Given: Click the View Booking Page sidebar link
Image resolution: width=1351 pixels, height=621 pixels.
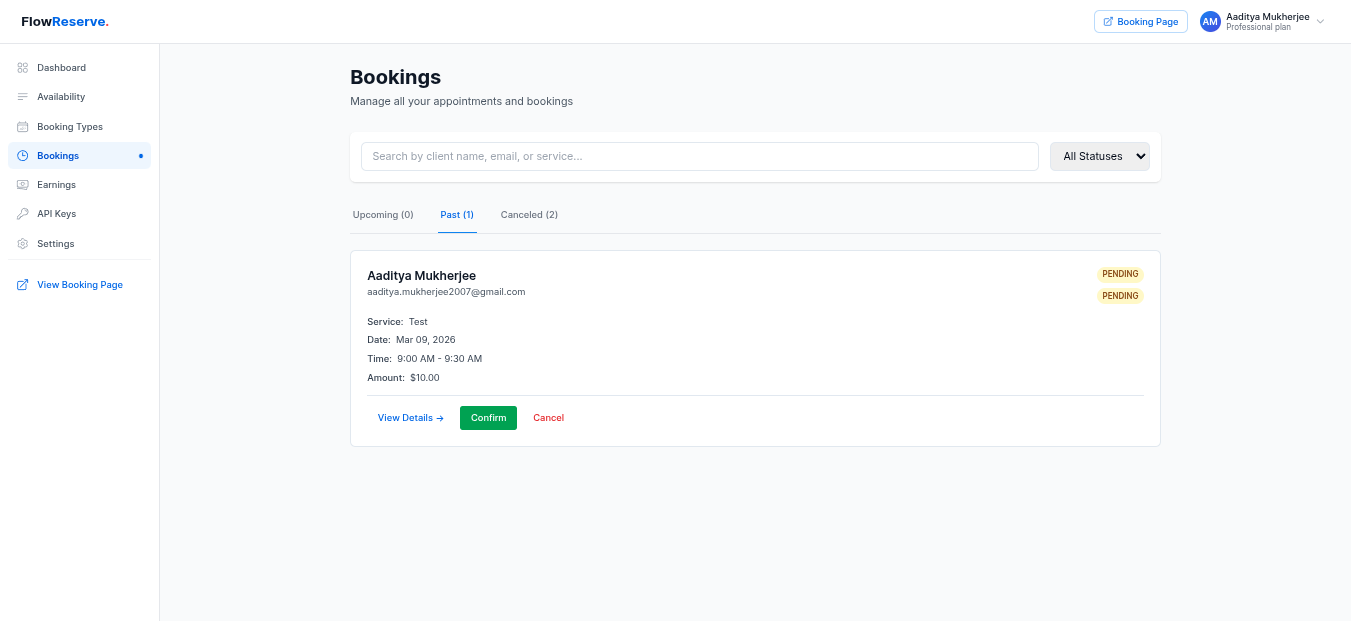Looking at the screenshot, I should 79,284.
